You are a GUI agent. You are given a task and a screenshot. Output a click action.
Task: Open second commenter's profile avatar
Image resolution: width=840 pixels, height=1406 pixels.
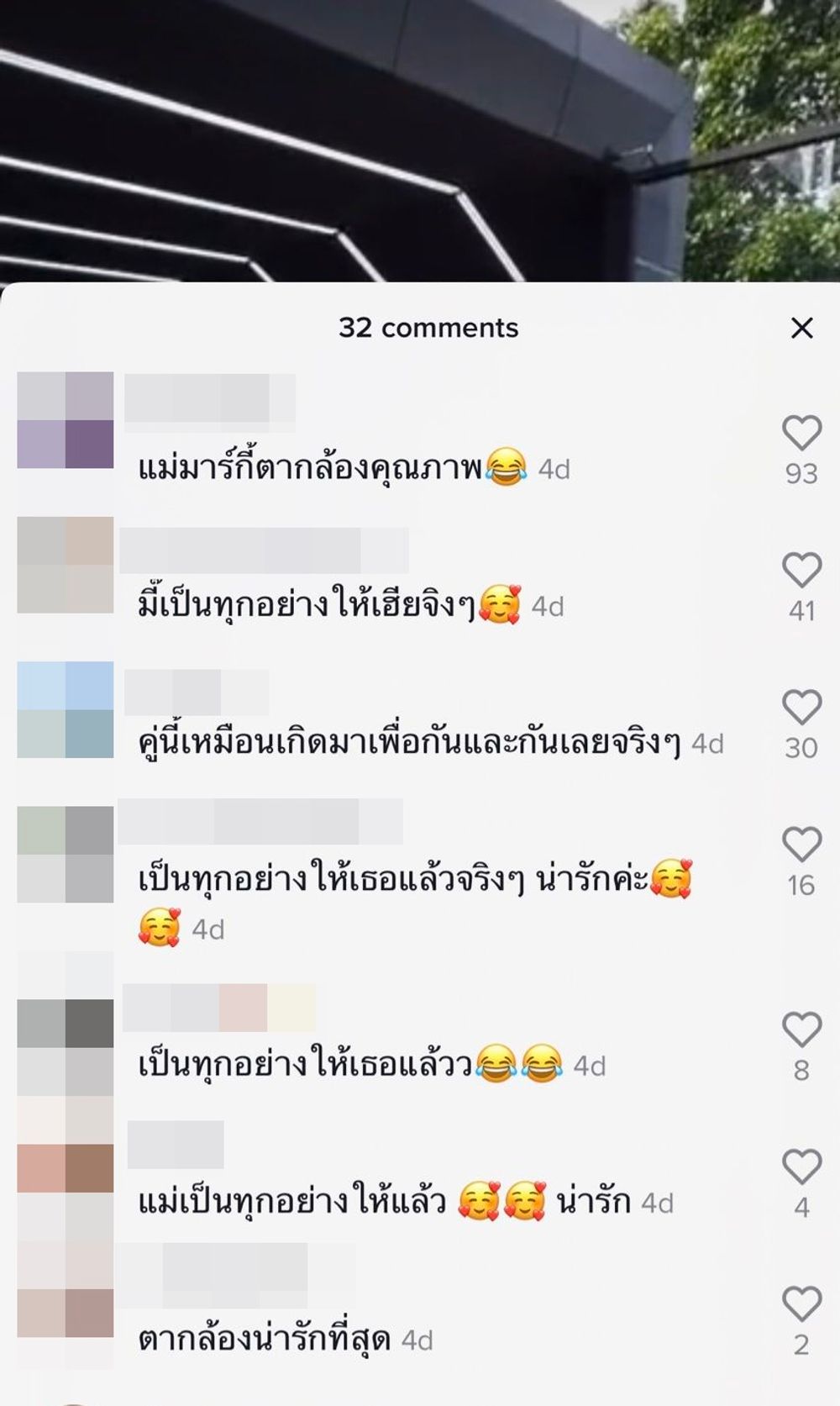[66, 565]
